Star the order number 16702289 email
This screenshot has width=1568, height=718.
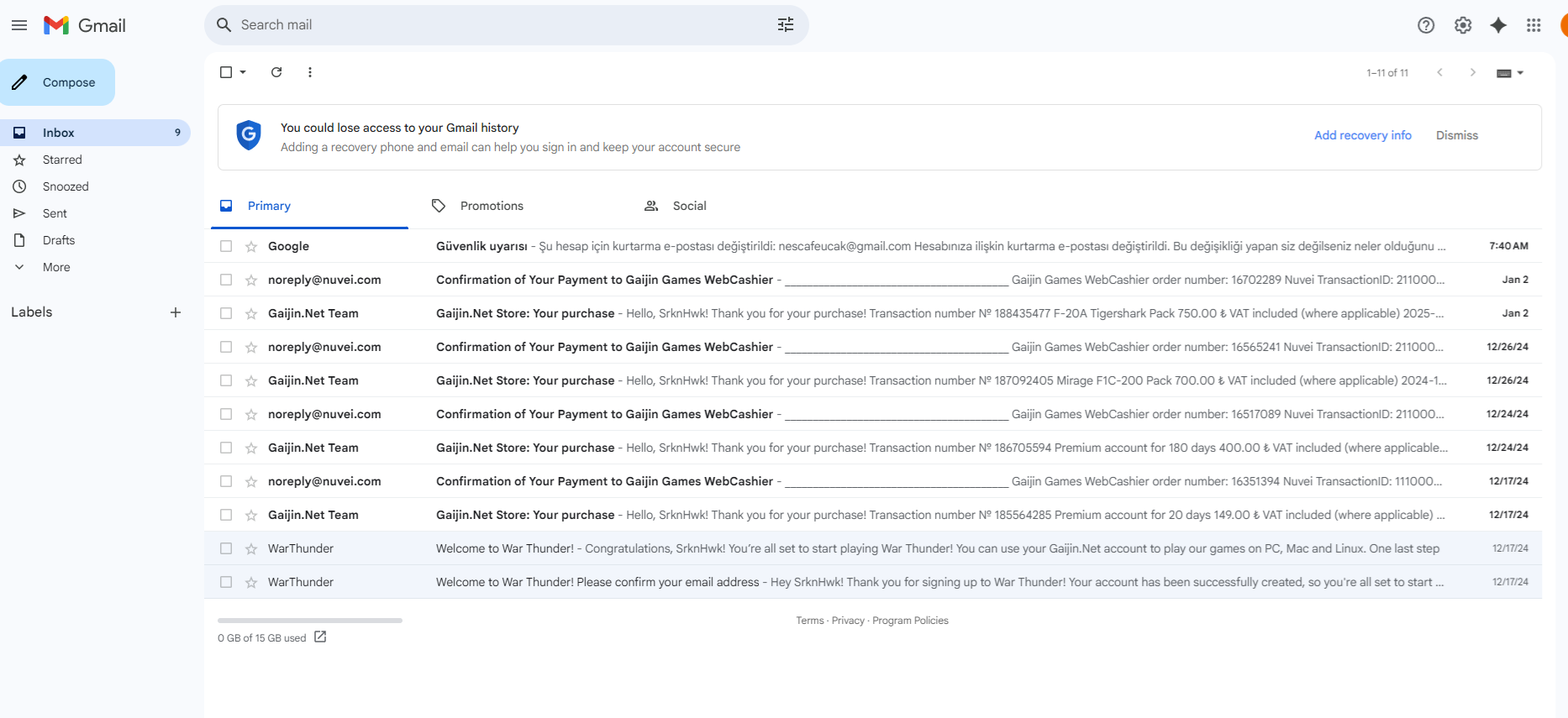[251, 280]
